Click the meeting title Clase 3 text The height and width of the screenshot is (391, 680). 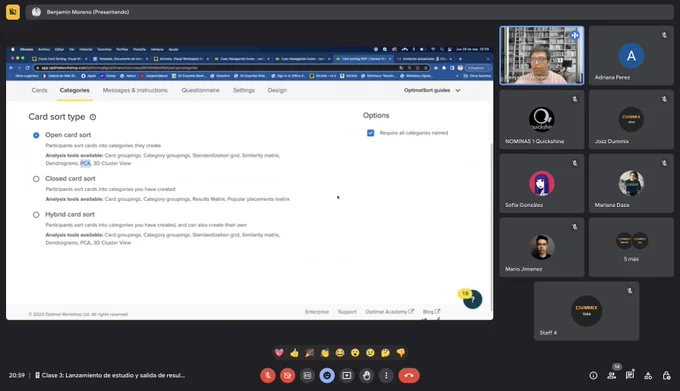[x=113, y=375]
